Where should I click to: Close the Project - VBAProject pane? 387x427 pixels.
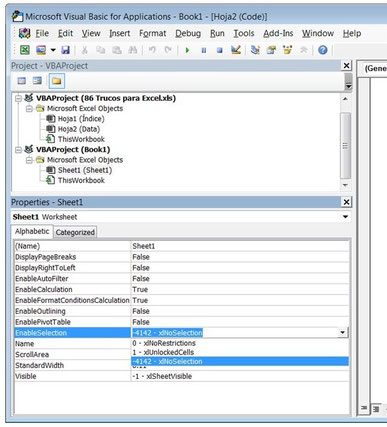347,66
